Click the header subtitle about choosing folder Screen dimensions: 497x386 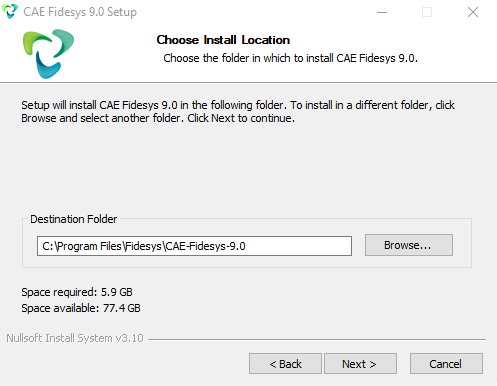point(290,58)
